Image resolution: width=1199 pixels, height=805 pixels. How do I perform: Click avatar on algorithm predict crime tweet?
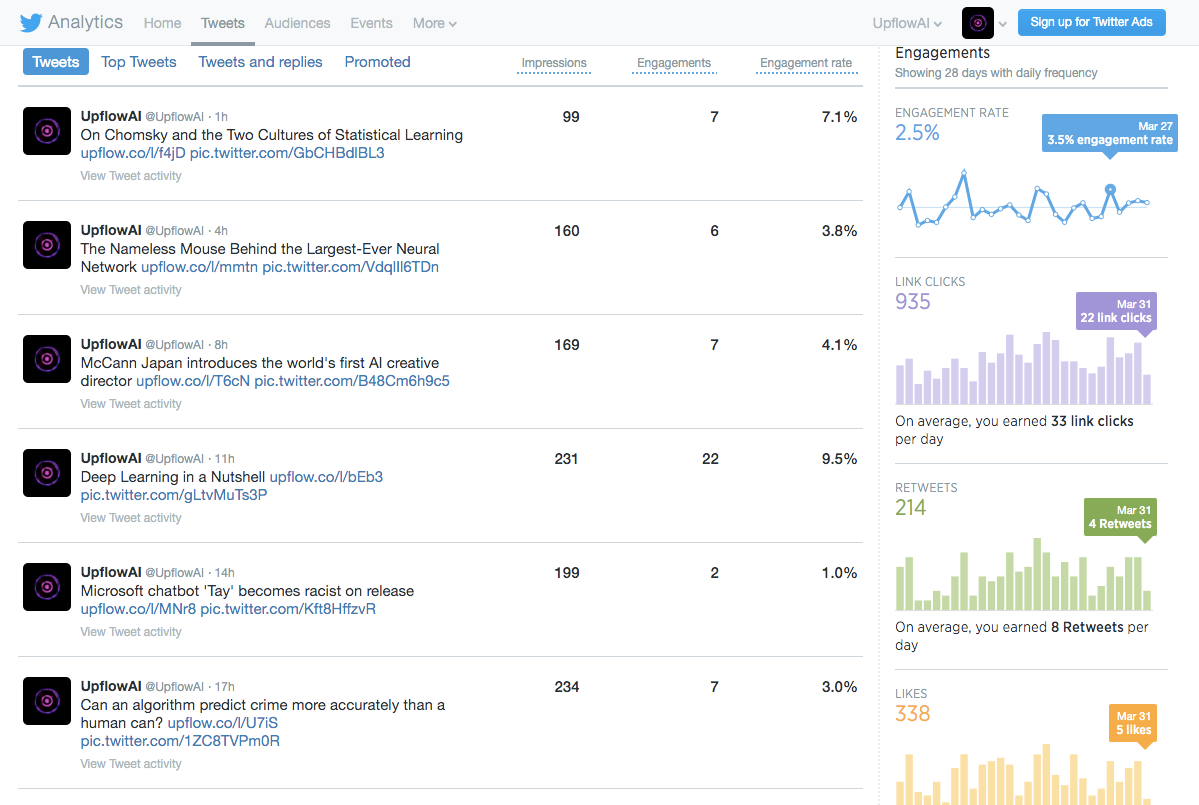tap(47, 700)
